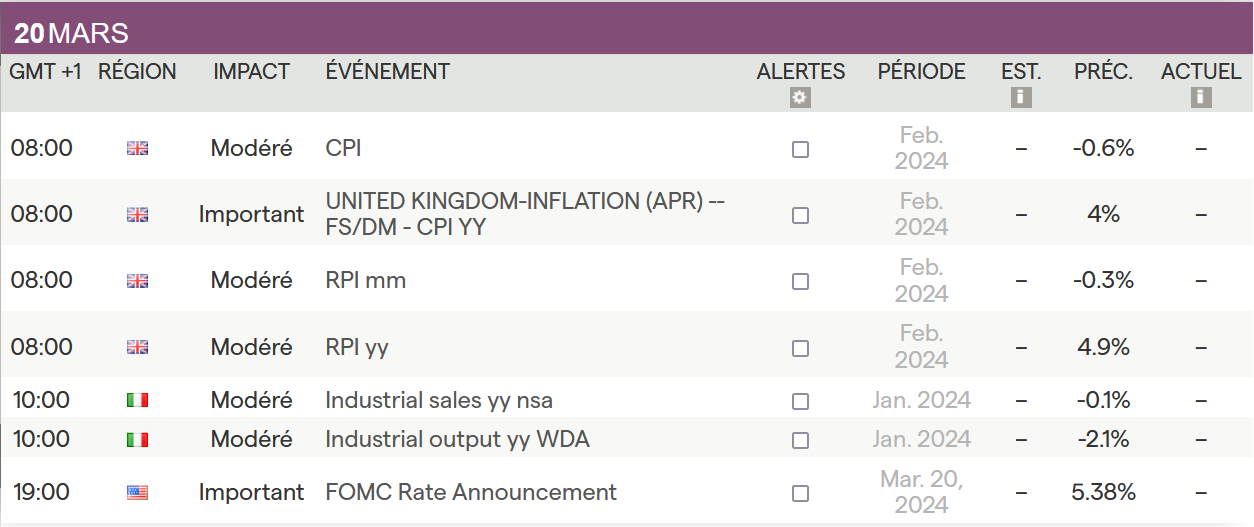Click the ACTUEL info icon

1201,97
